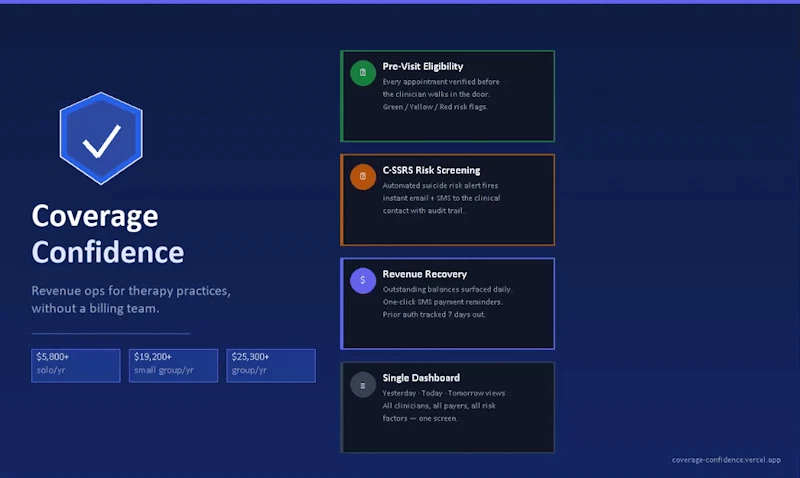Image resolution: width=800 pixels, height=478 pixels.
Task: Open the Pre-Visit Eligibility card
Action: pos(447,96)
